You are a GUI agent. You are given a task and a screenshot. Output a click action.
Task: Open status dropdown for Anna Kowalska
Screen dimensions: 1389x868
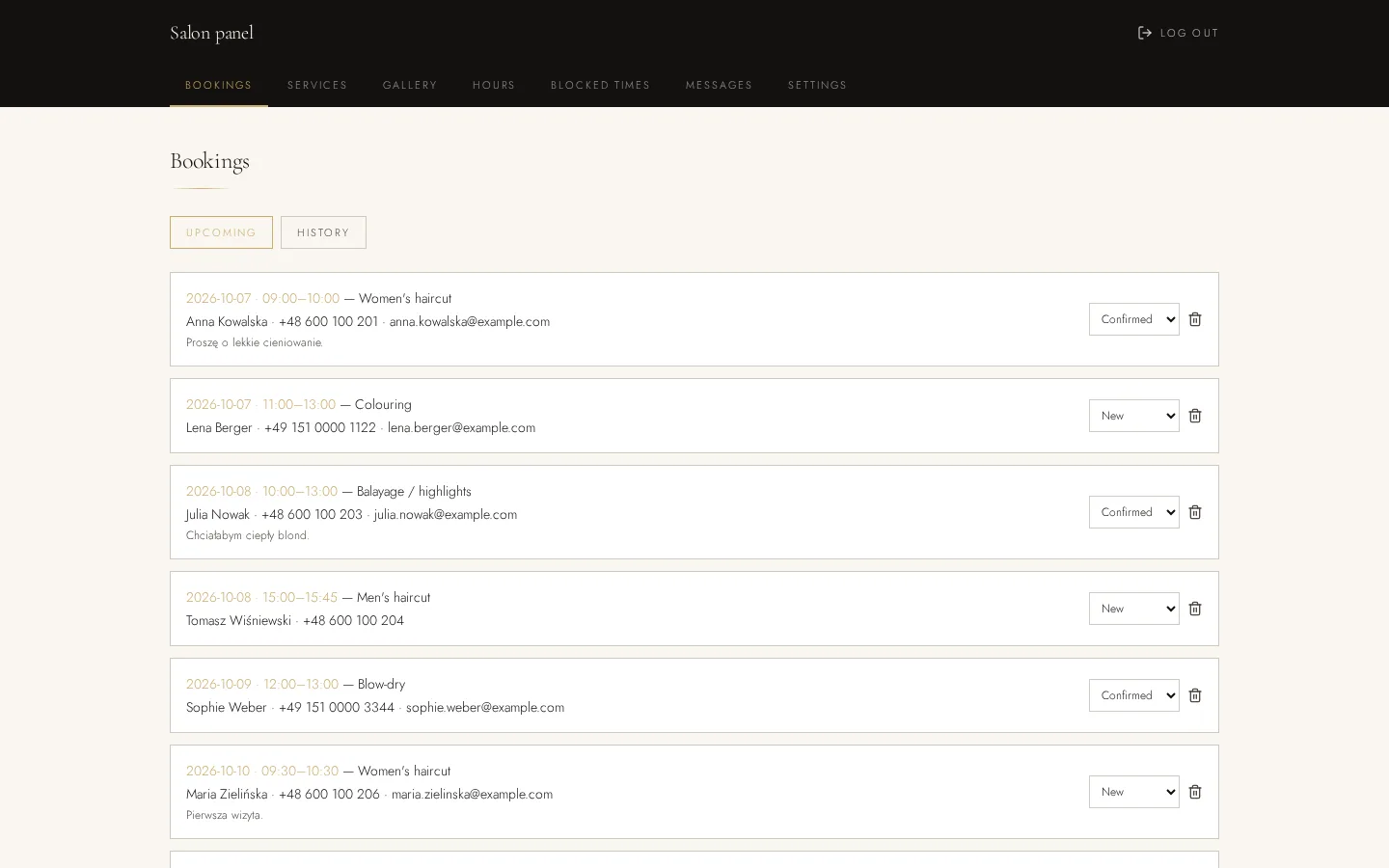tap(1134, 319)
